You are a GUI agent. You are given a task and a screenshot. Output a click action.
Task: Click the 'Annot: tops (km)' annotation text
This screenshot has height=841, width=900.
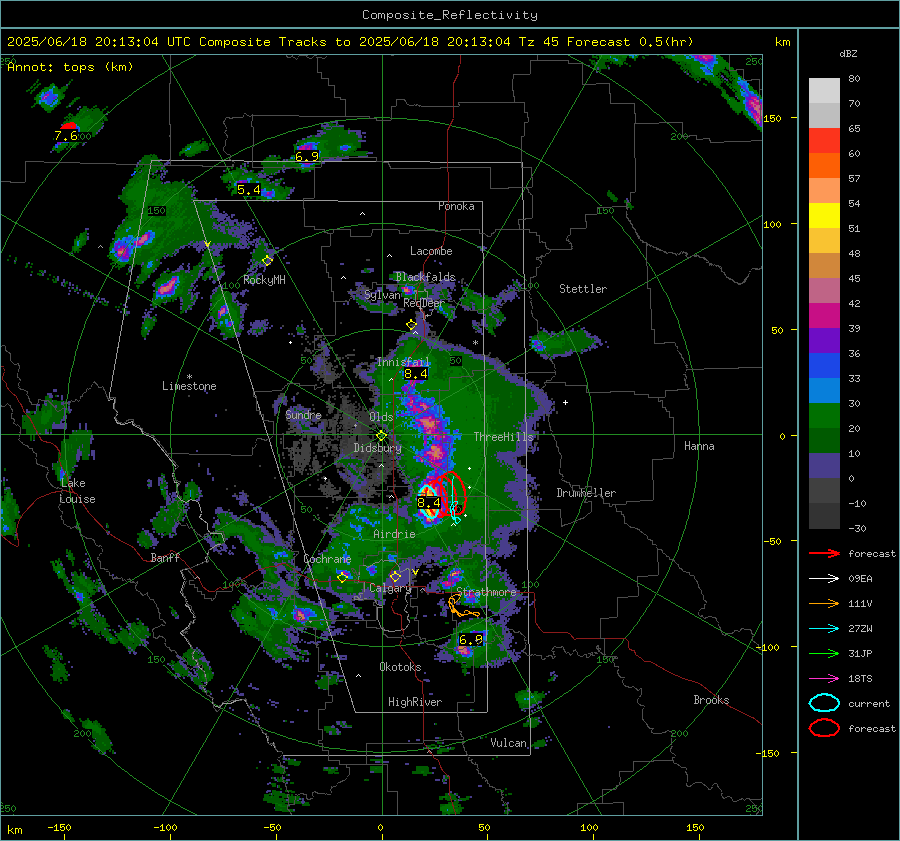click(x=70, y=67)
